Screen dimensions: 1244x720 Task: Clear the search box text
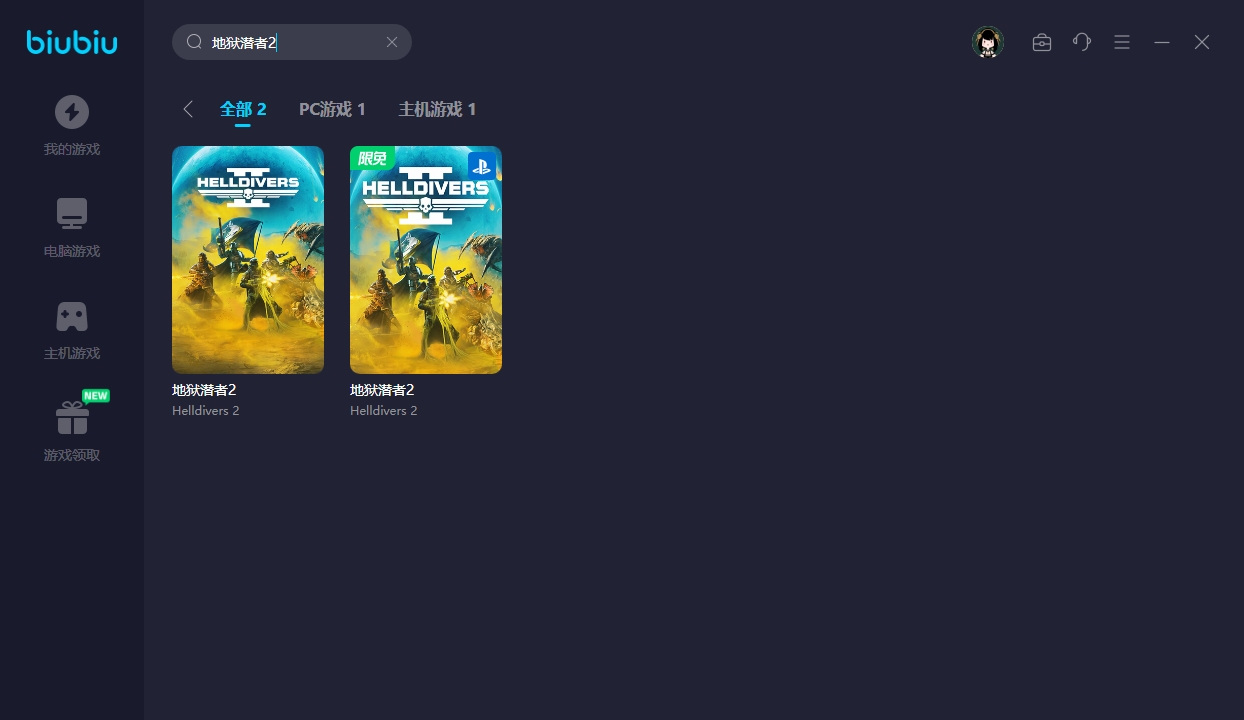click(x=392, y=42)
